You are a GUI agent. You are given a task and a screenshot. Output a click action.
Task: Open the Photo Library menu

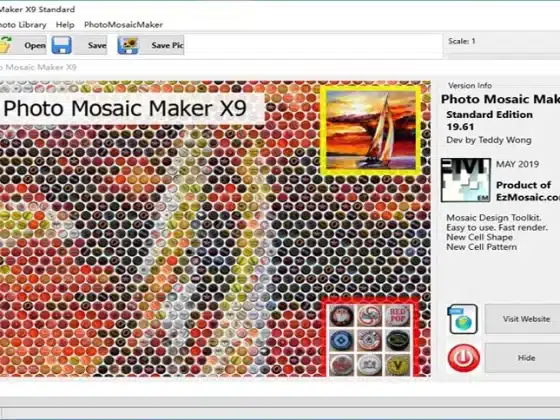click(23, 25)
